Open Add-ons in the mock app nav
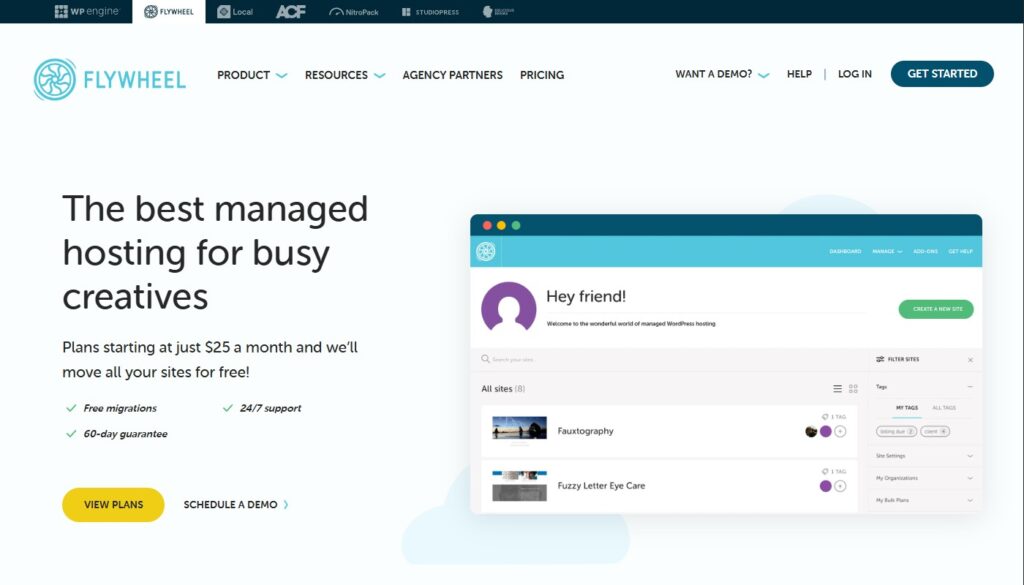1024x585 pixels. tap(925, 251)
